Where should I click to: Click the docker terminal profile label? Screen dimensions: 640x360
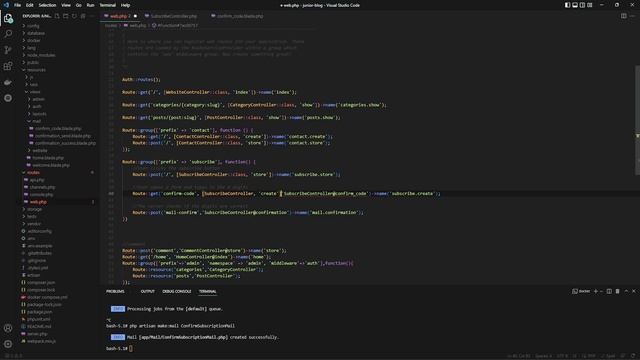[x=581, y=291]
